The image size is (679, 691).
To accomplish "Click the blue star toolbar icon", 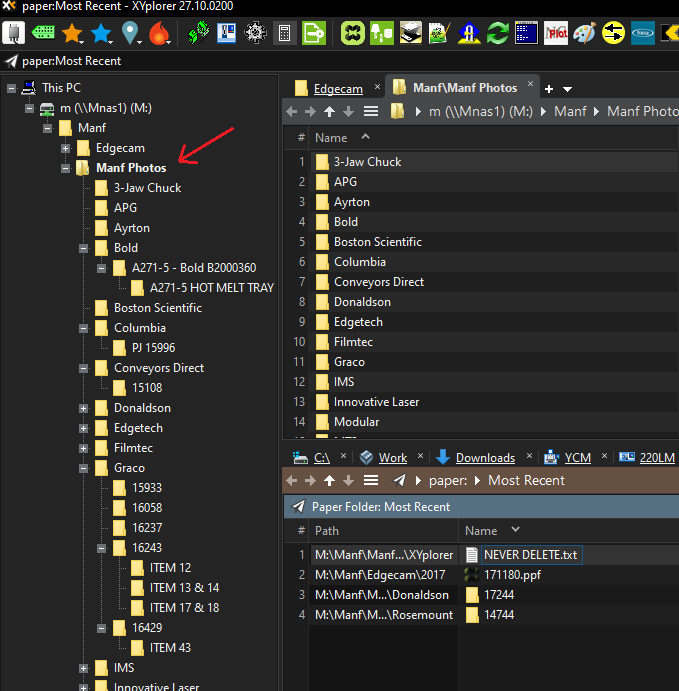I will click(x=101, y=33).
